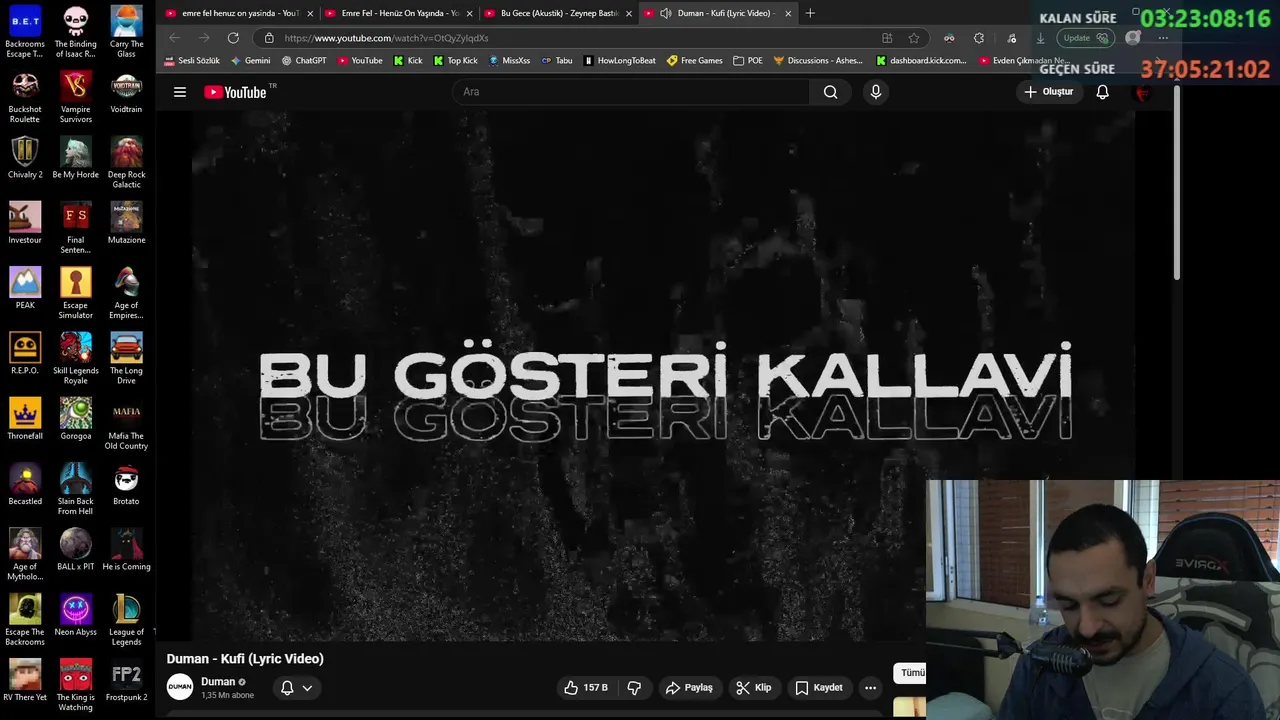Screen dimensions: 1280x720
Task: Open the notifications bell in the YouTube header
Action: [1102, 92]
